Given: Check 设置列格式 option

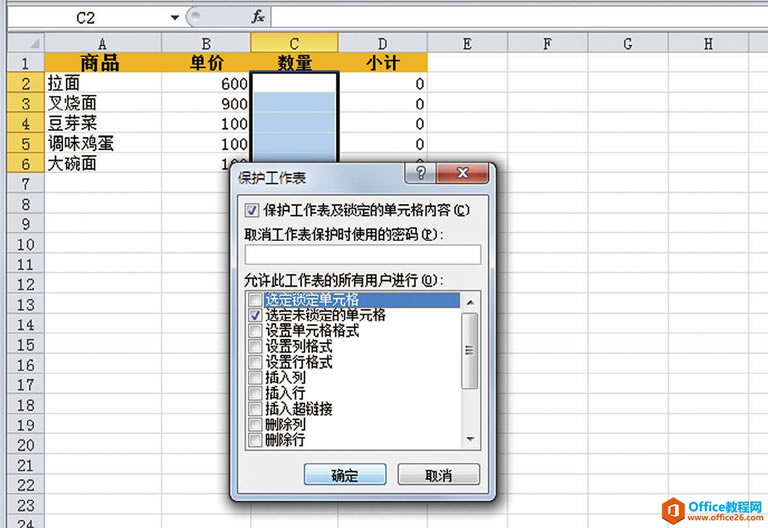Looking at the screenshot, I should [x=255, y=346].
